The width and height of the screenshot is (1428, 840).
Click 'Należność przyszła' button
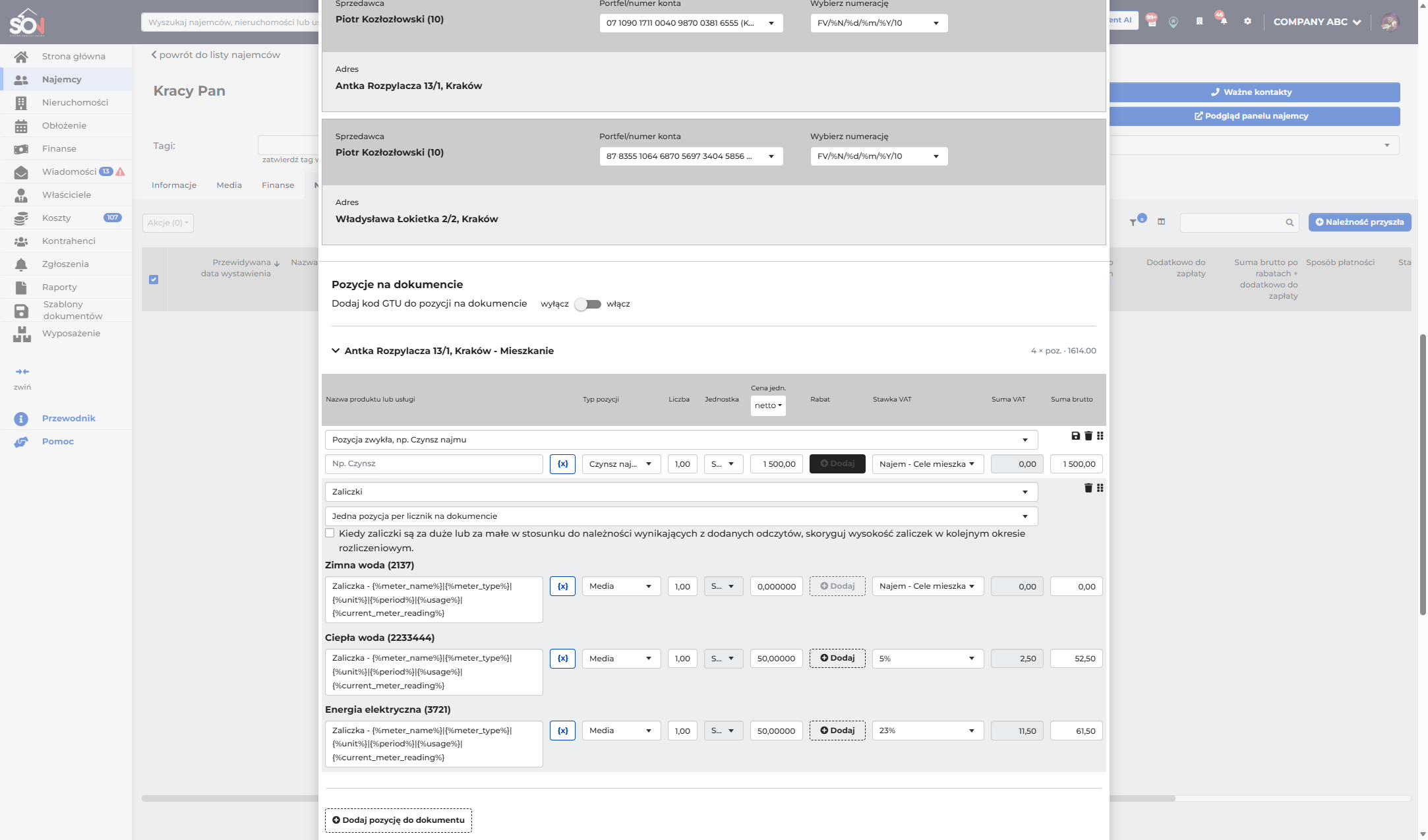(1359, 222)
